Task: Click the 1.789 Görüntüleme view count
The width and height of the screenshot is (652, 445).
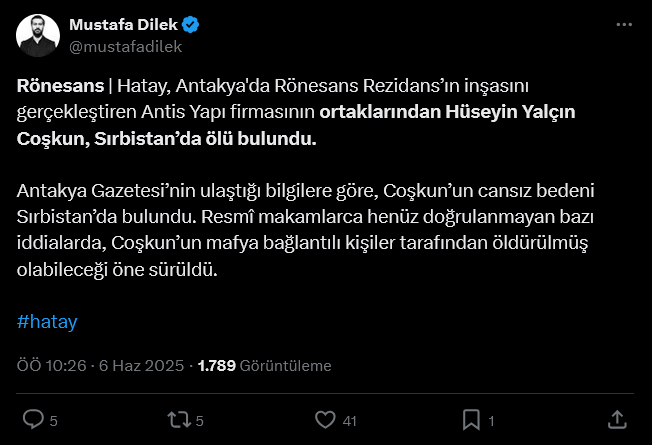Action: tap(265, 366)
